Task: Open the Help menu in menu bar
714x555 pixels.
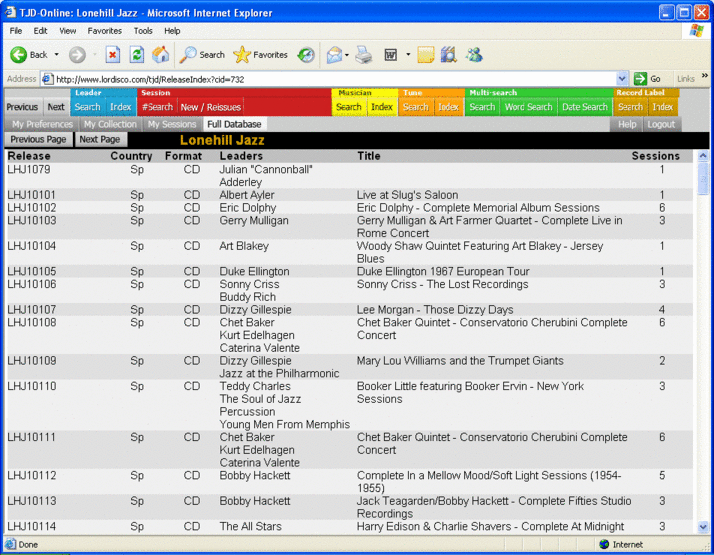Action: click(172, 31)
